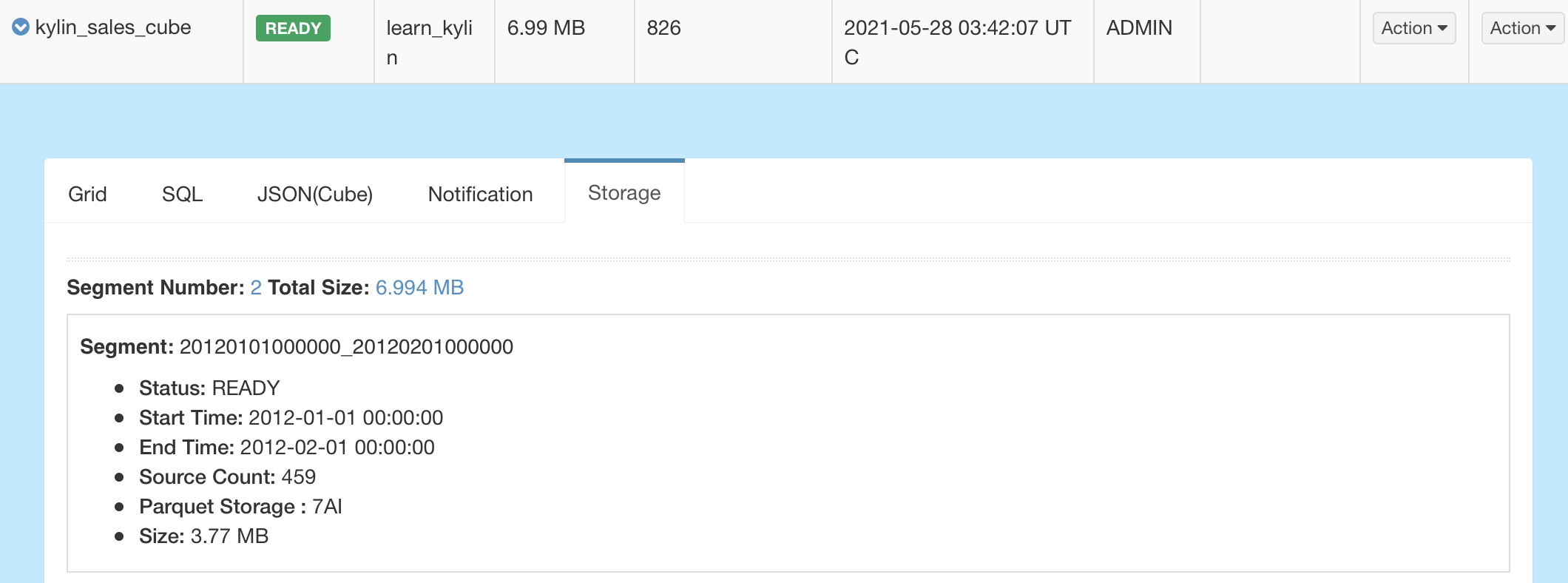Click the learn_kylin model cell

click(430, 41)
